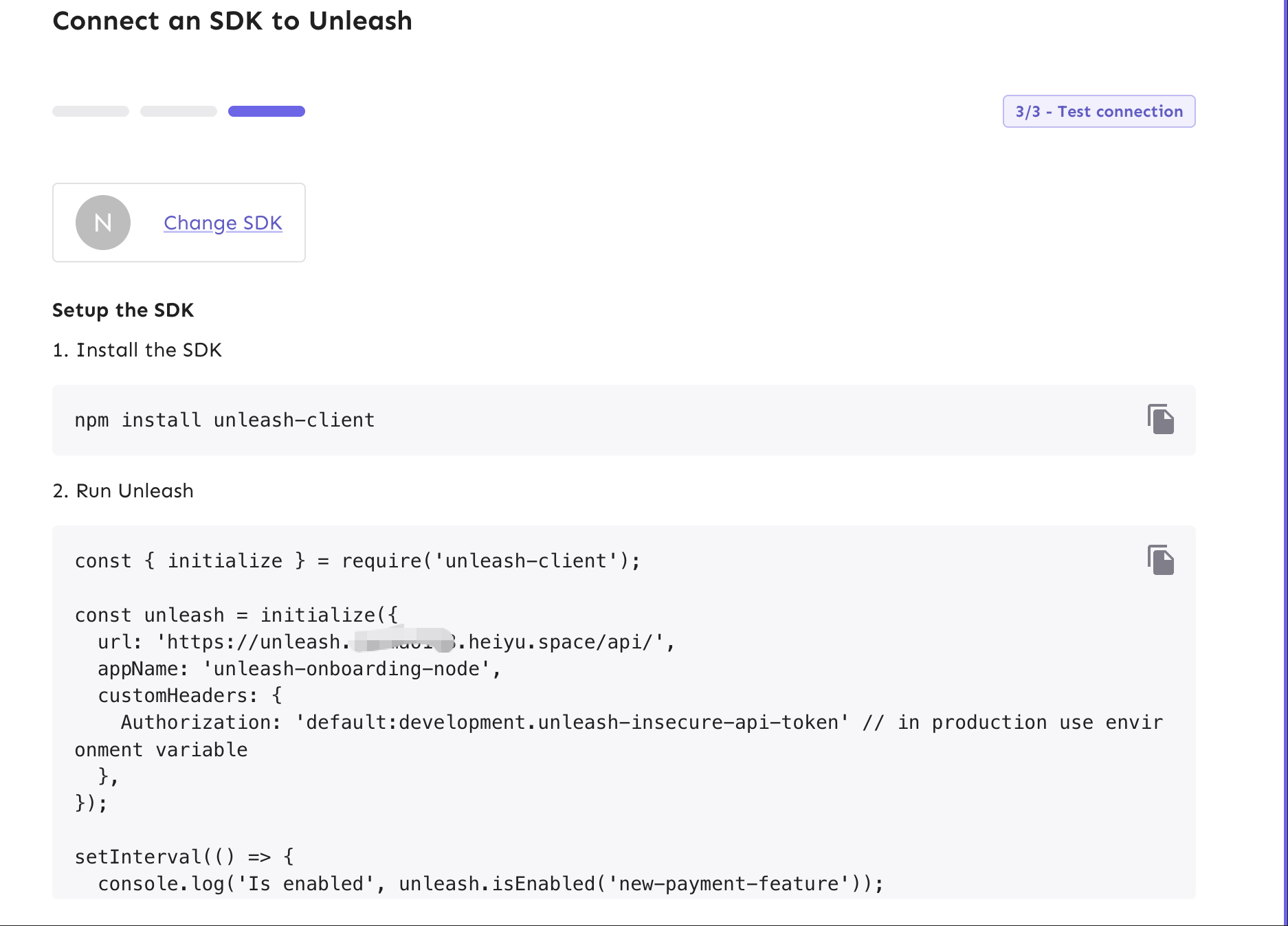Click the appName 'unleash-onboarding-node' line
Screen dimensions: 1288x926
pos(300,668)
